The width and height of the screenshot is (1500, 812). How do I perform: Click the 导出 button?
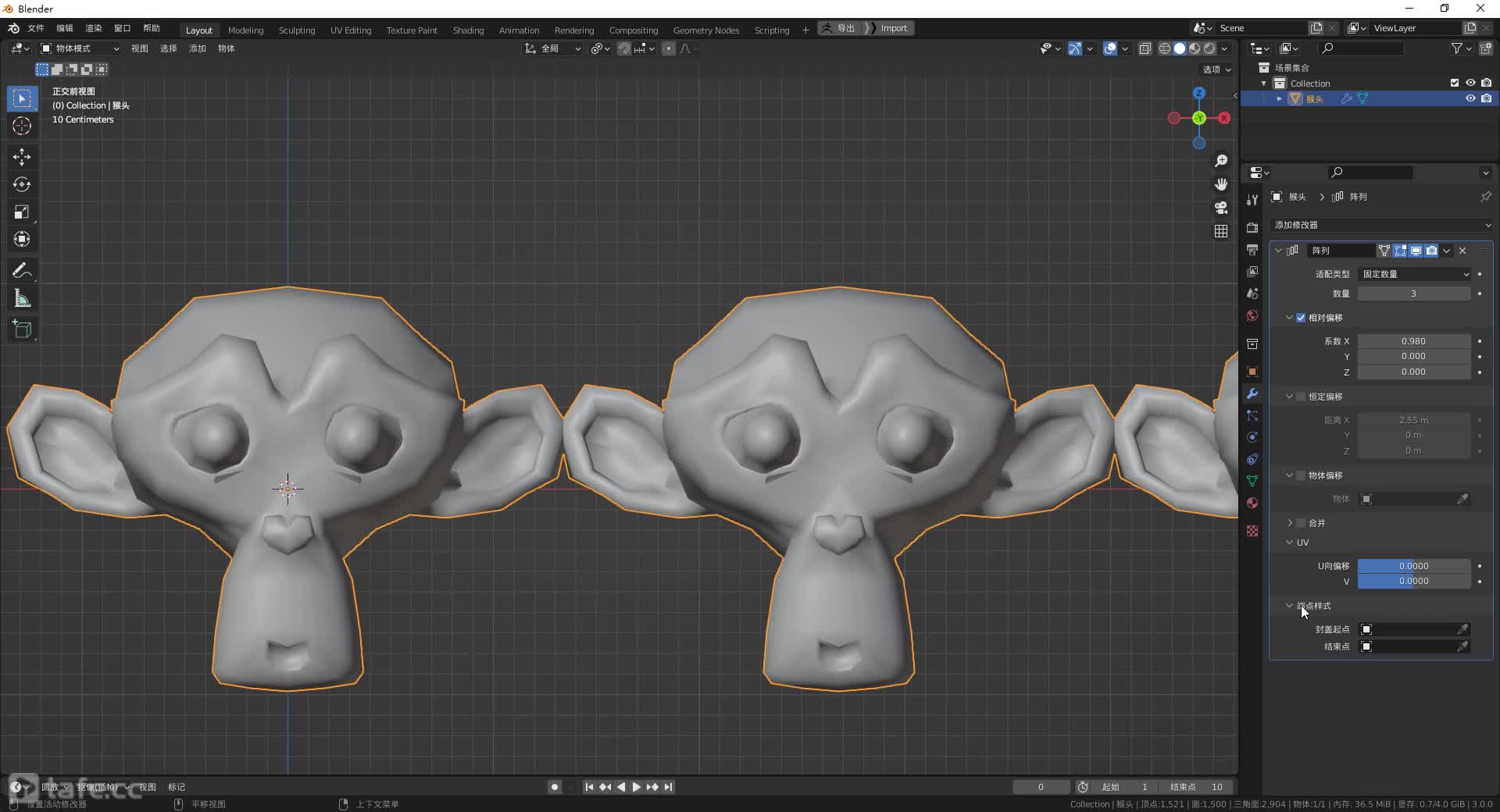838,28
